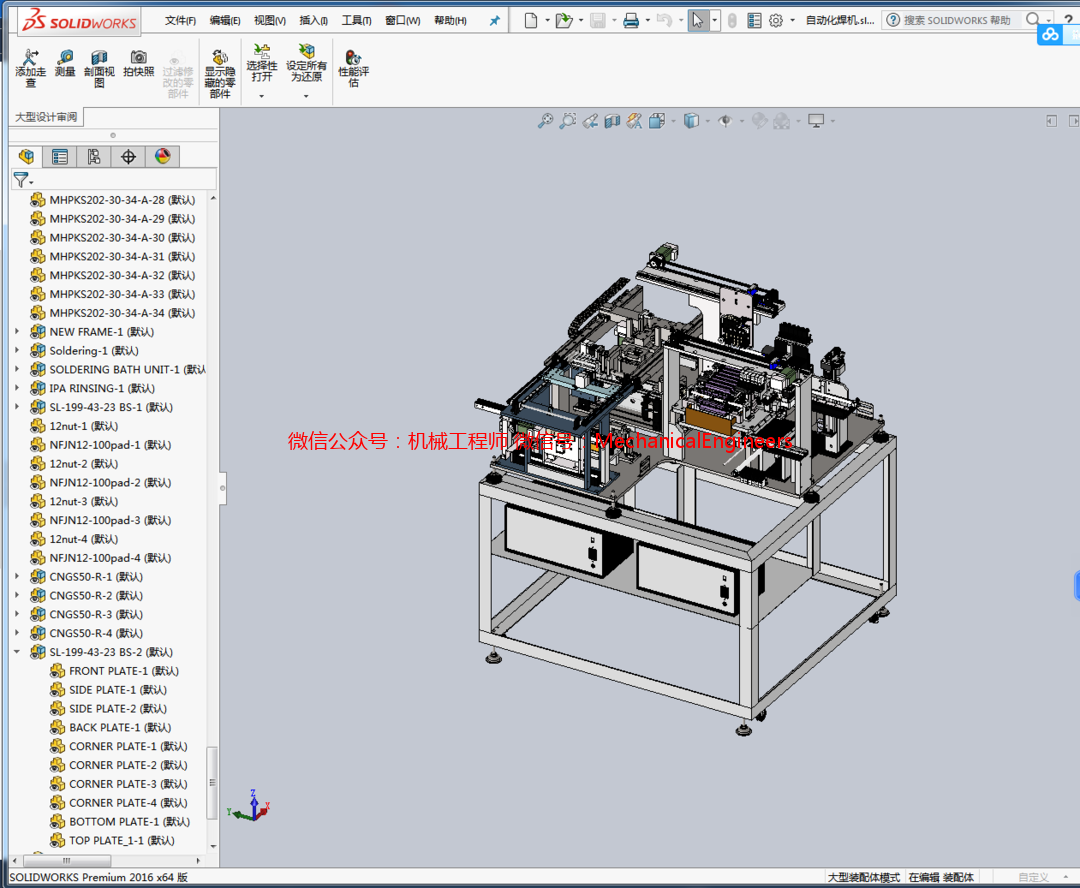Open the 视图(V) menu
The height and width of the screenshot is (888, 1080).
[268, 18]
